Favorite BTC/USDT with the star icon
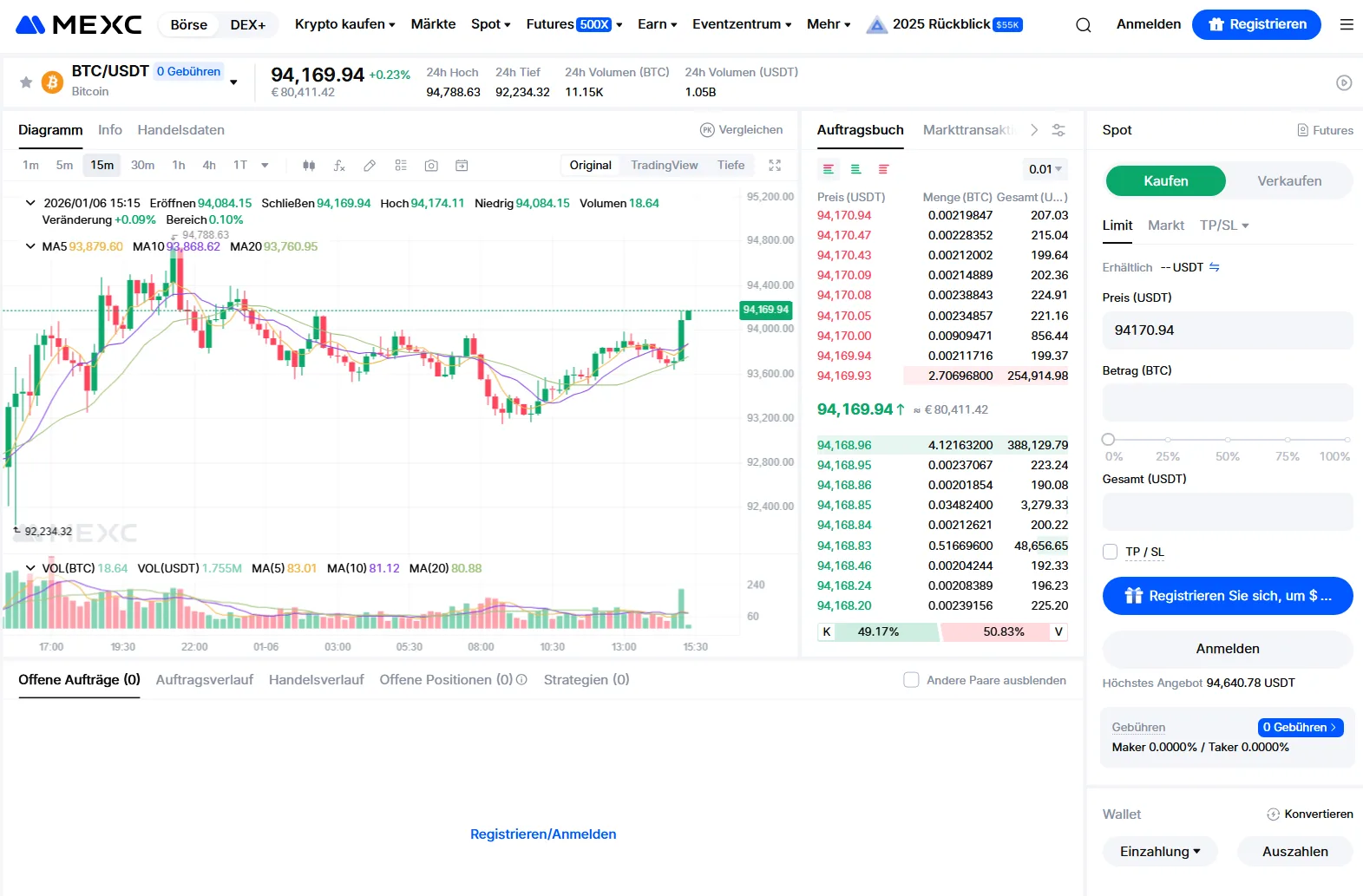 [26, 82]
